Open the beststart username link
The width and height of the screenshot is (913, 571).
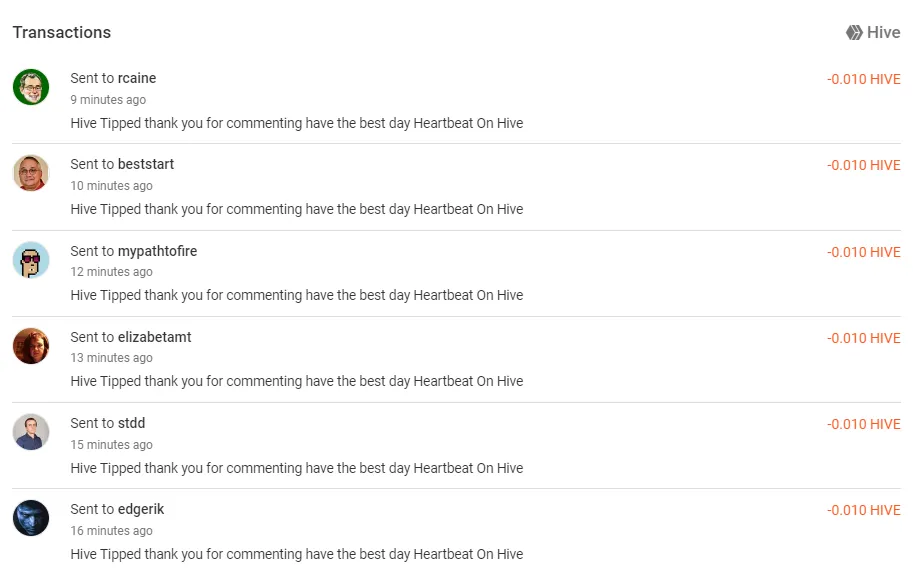(x=146, y=164)
